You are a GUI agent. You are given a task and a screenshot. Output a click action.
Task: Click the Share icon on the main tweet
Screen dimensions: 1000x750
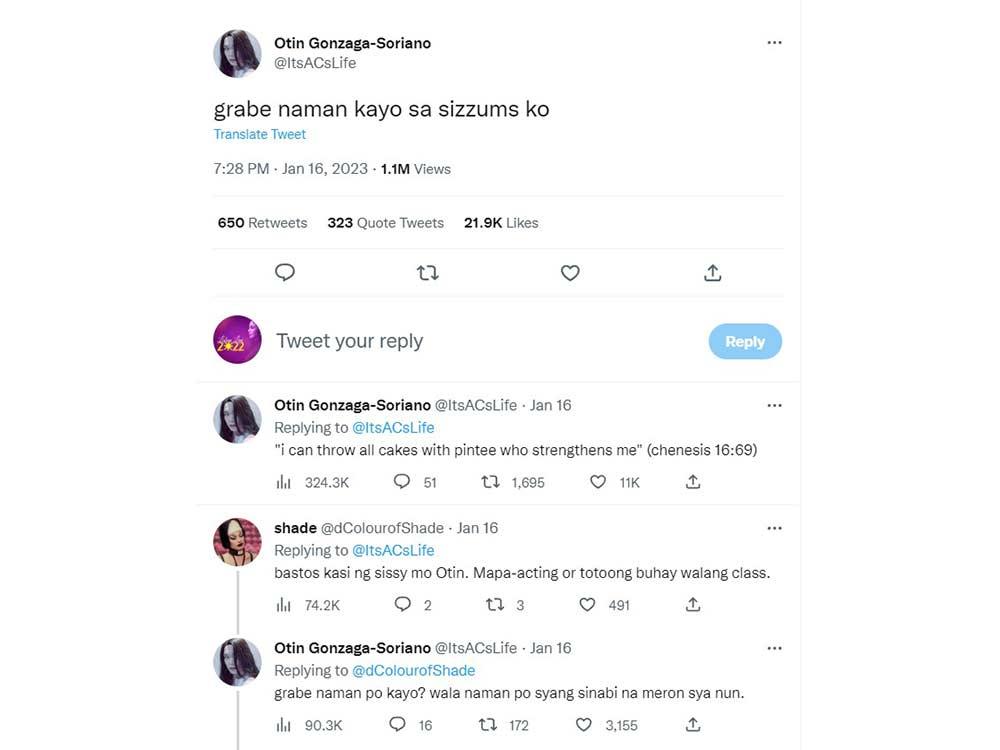[712, 271]
